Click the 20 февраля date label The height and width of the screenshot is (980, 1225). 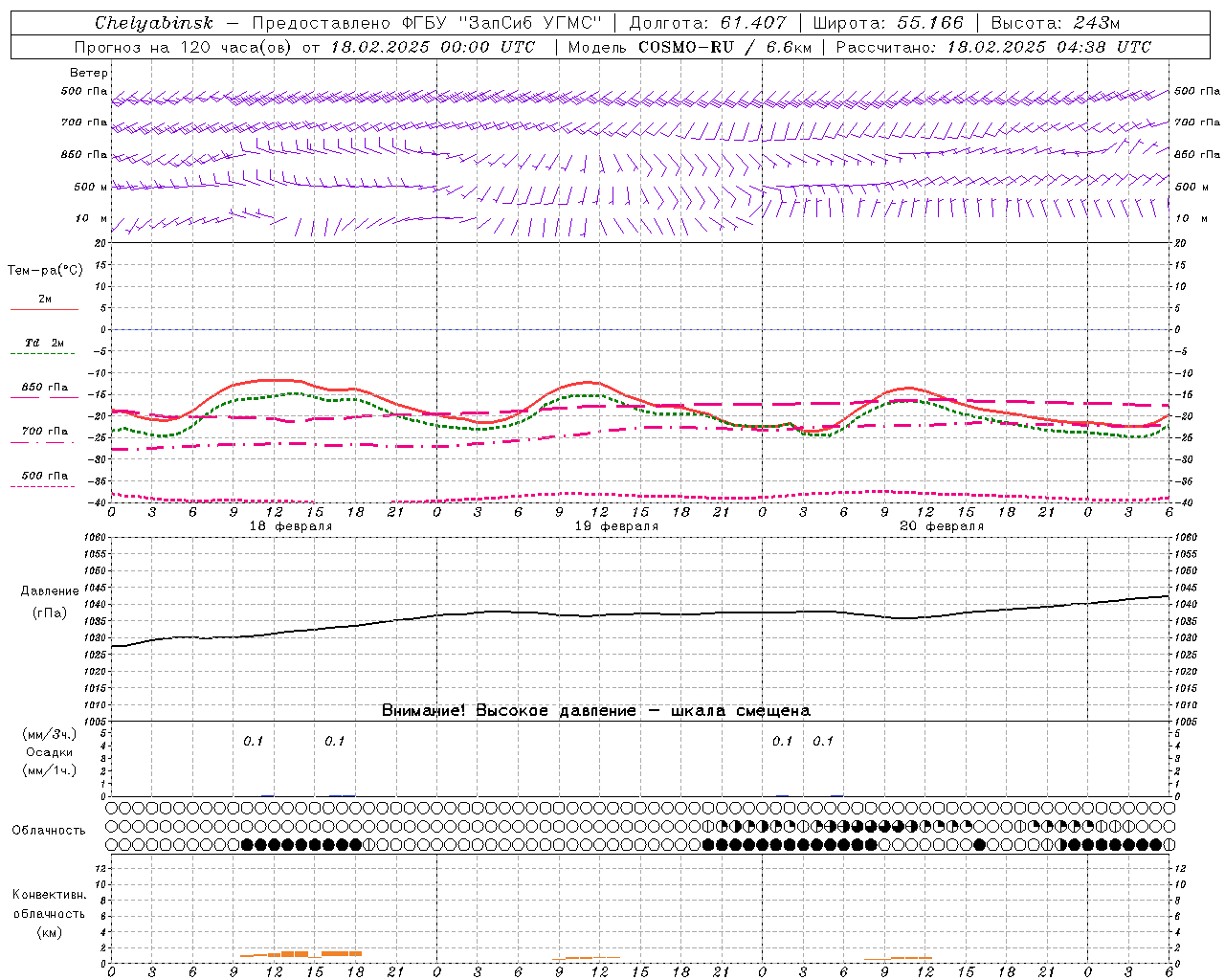pos(942,526)
